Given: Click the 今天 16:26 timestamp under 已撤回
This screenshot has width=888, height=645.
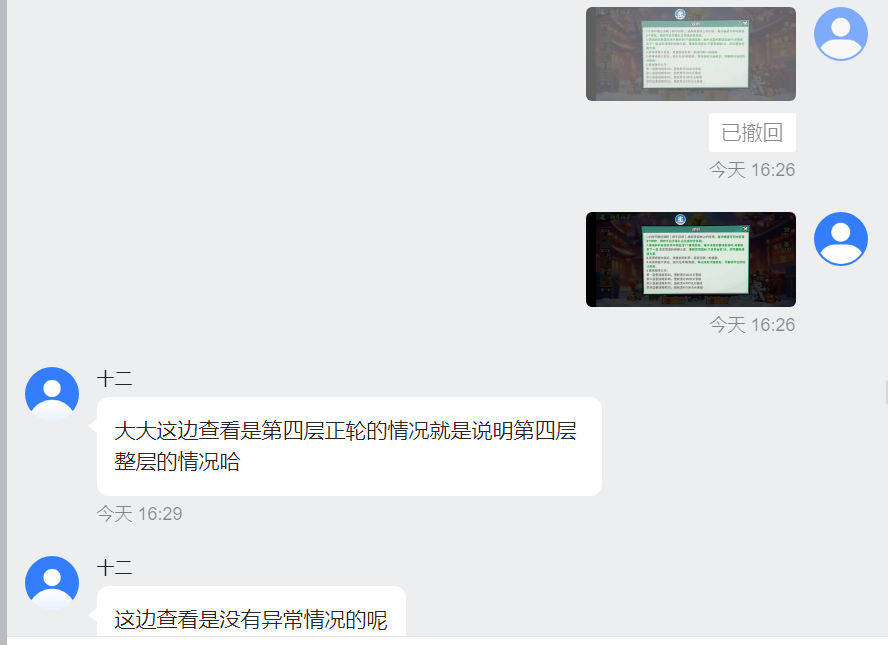Looking at the screenshot, I should (752, 170).
